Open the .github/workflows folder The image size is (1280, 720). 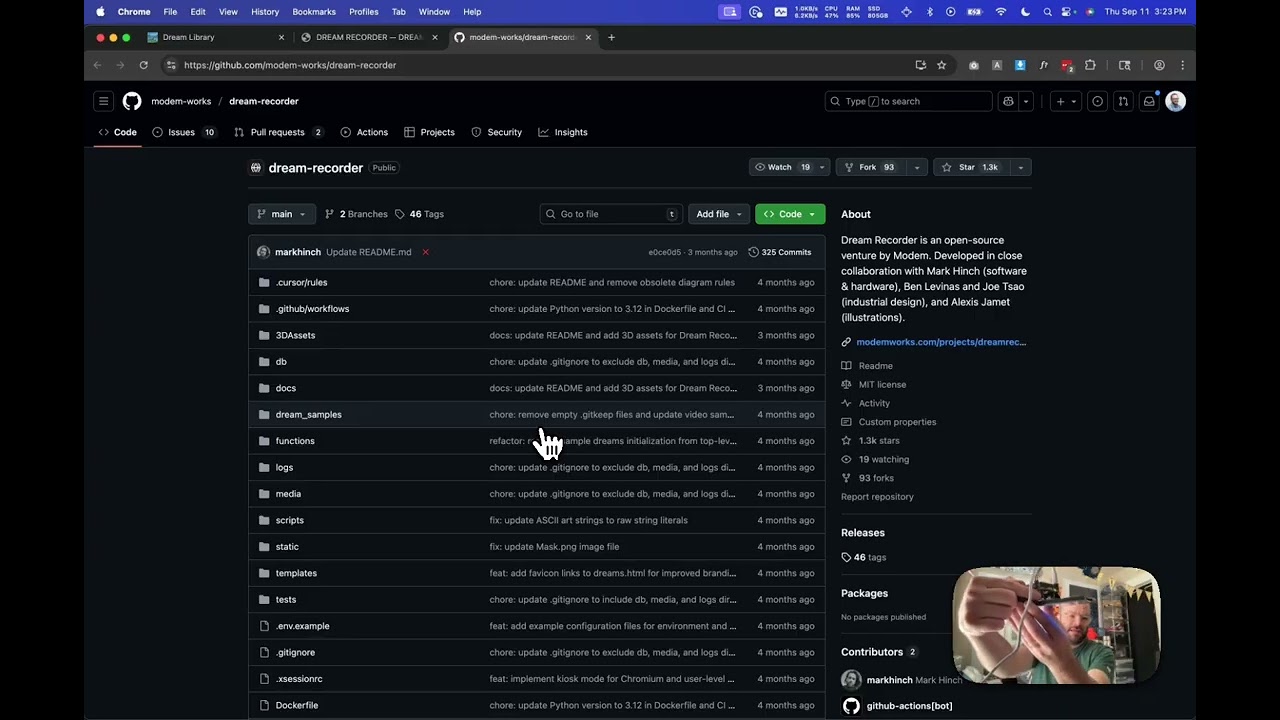tap(312, 309)
